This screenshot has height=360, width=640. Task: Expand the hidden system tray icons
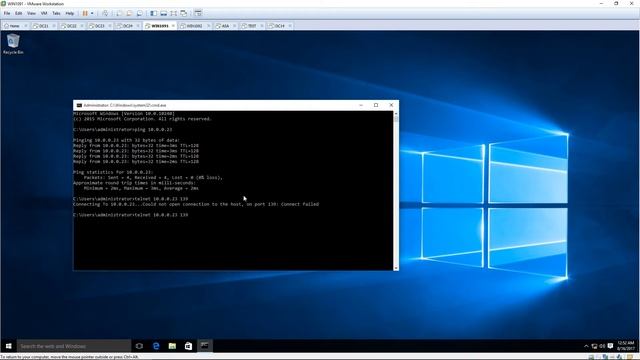coord(586,346)
